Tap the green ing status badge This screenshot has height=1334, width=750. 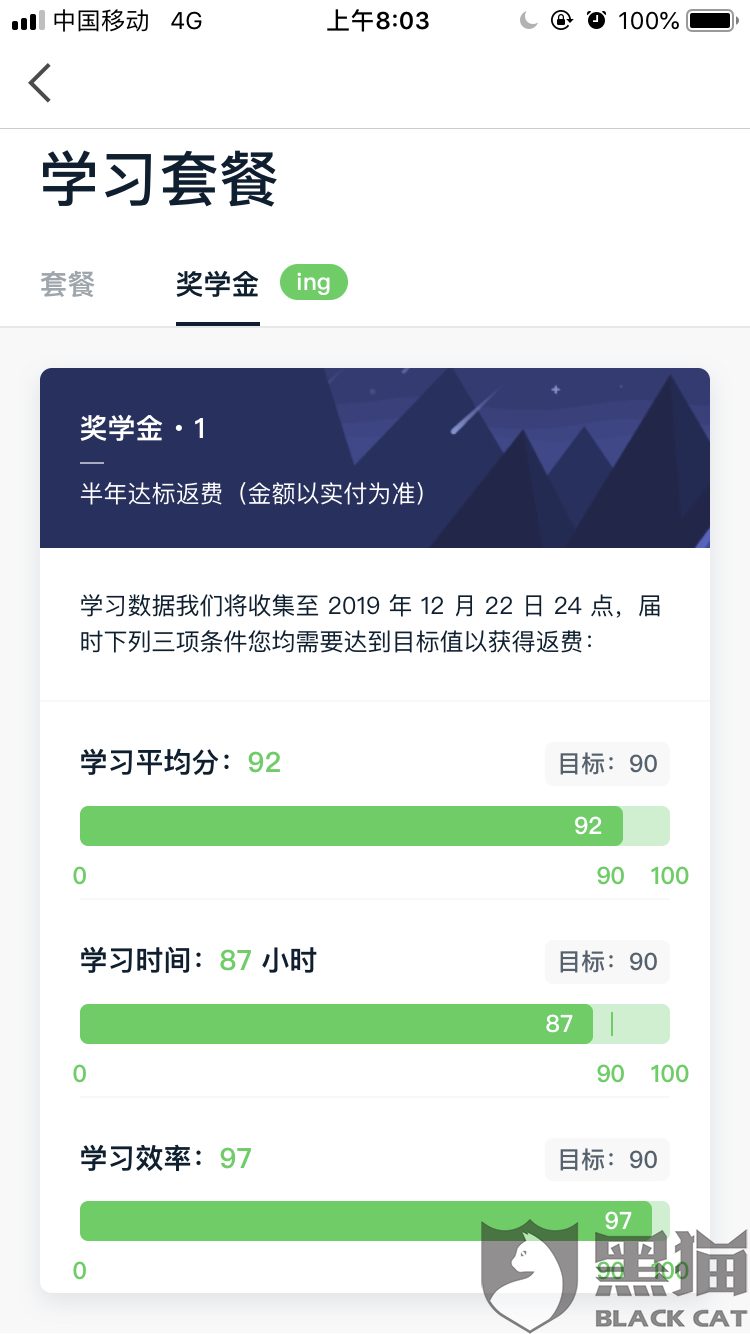point(313,282)
